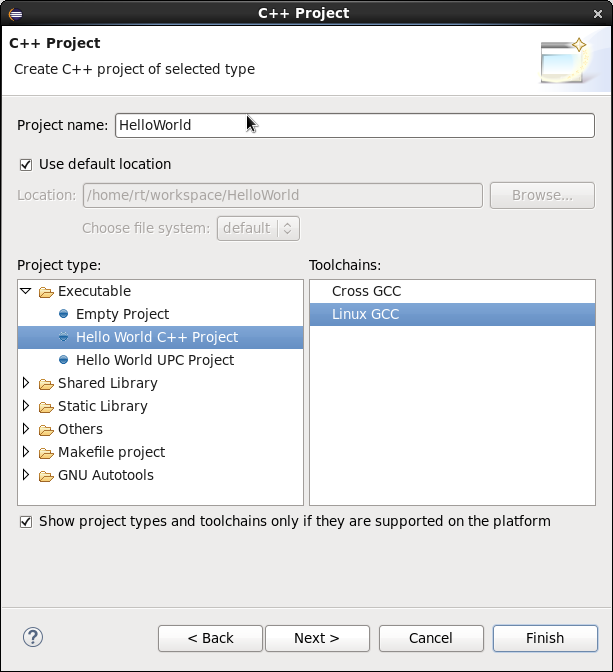613x672 pixels.
Task: Expand the Others tree node
Action: click(x=26, y=429)
